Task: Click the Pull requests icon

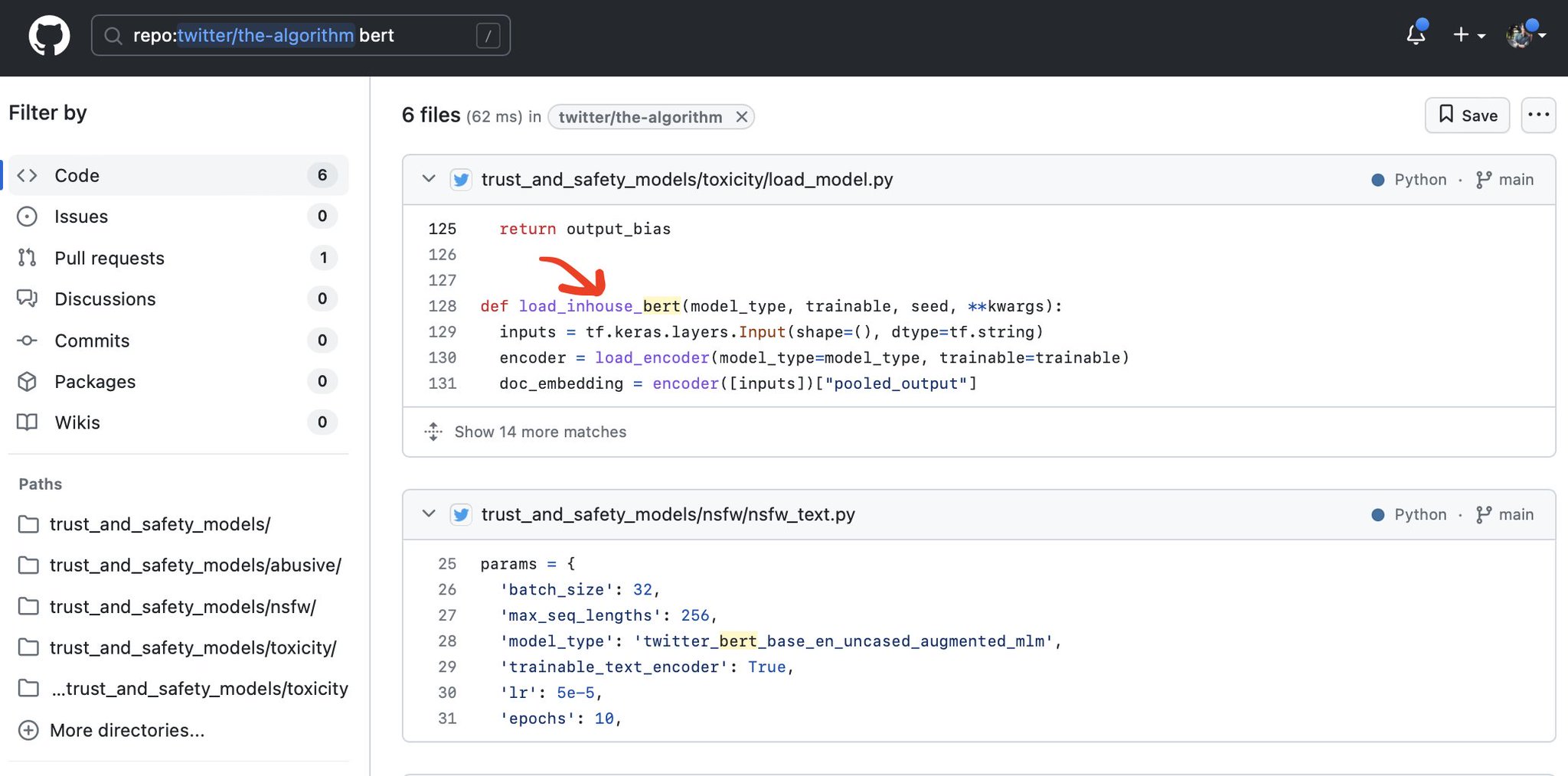Action: [x=27, y=258]
